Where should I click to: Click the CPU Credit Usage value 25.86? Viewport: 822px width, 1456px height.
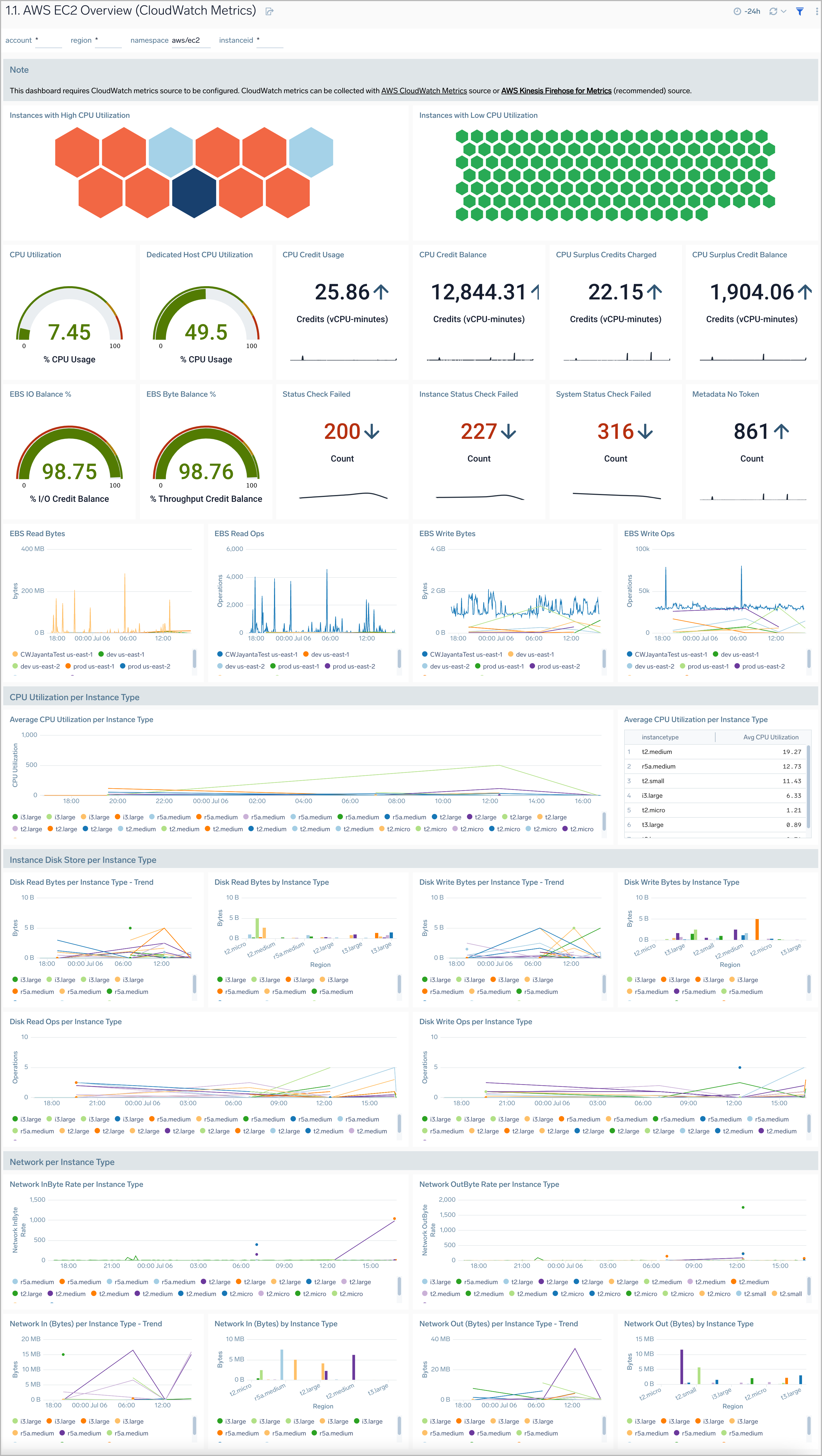click(x=342, y=292)
